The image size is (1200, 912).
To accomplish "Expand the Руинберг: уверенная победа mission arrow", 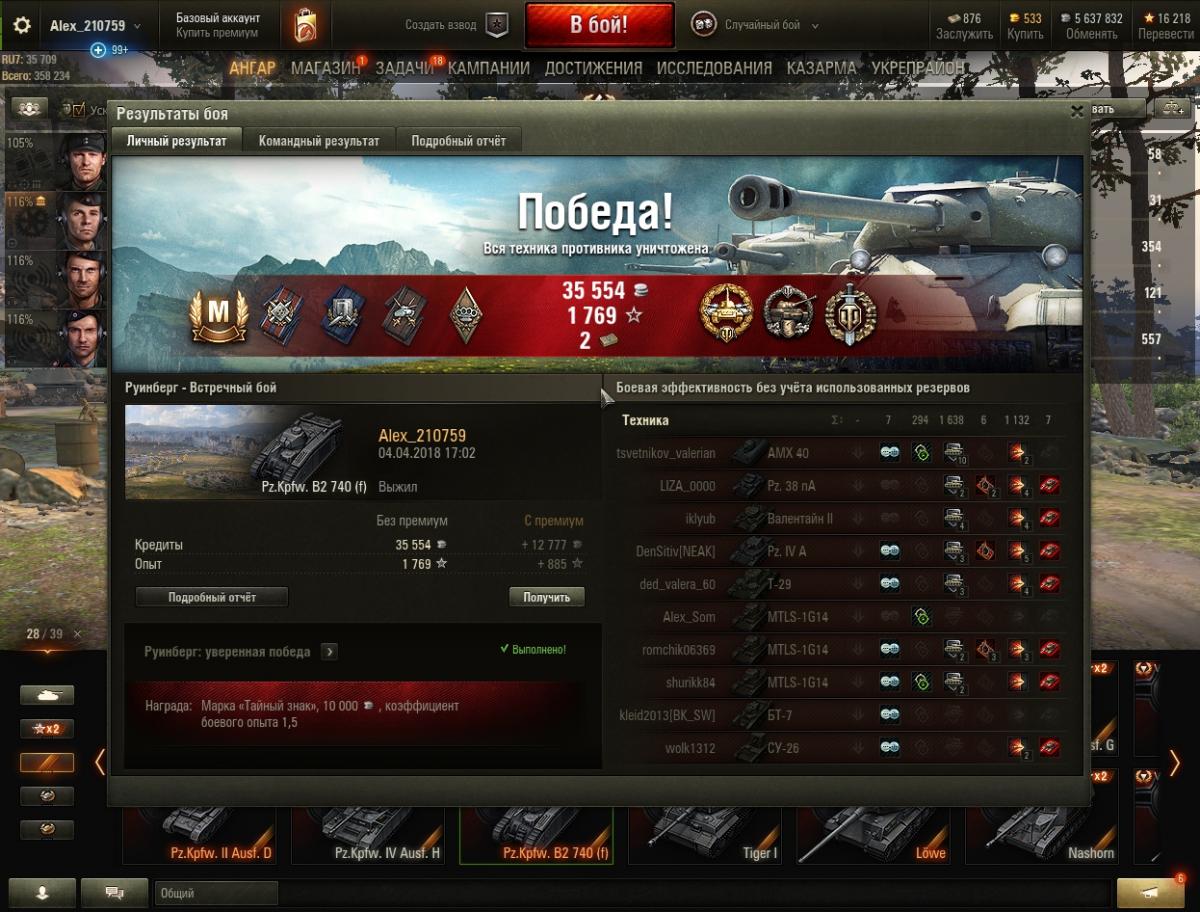I will [330, 652].
